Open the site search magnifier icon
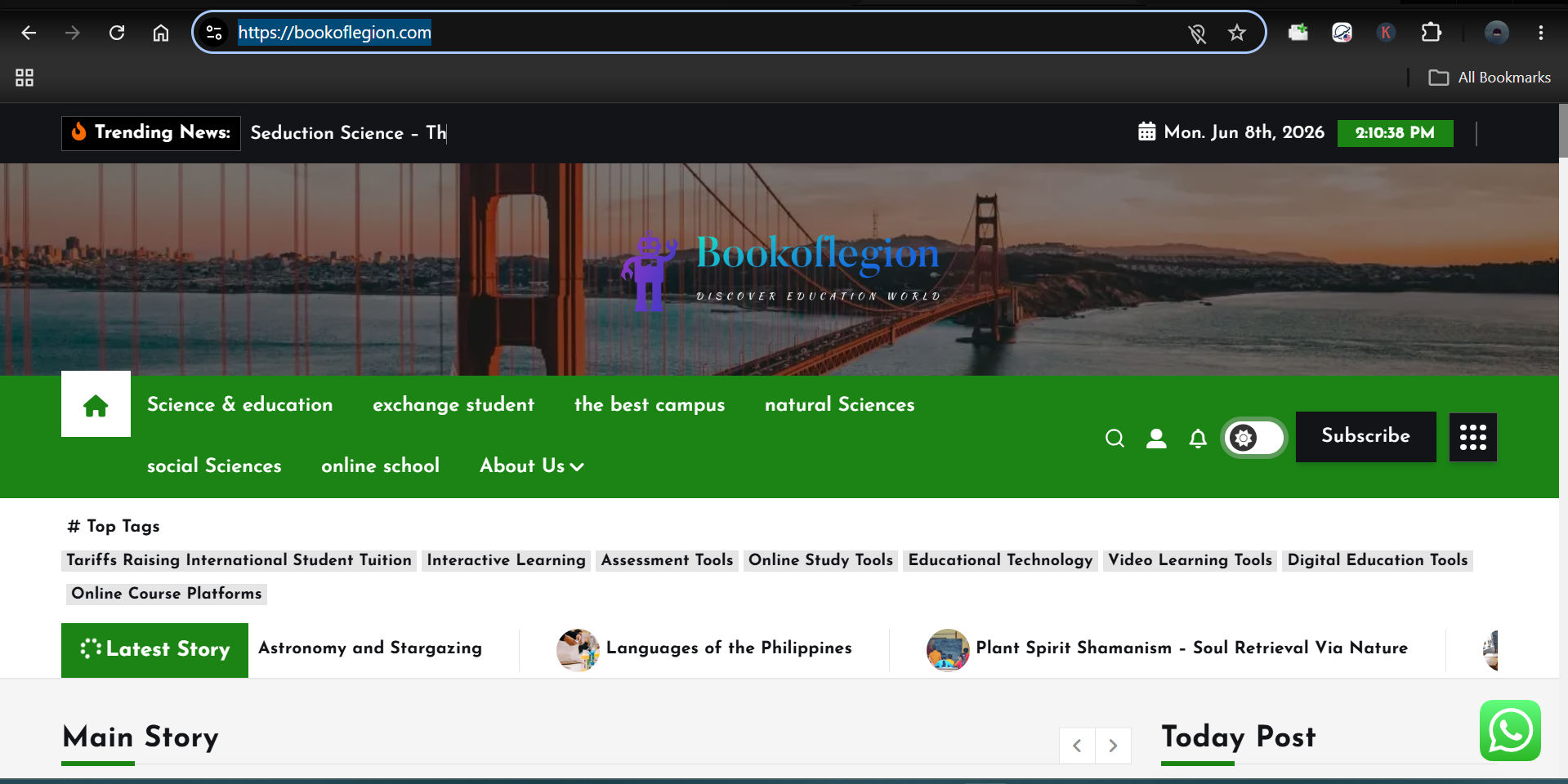The image size is (1568, 784). pyautogui.click(x=1115, y=439)
